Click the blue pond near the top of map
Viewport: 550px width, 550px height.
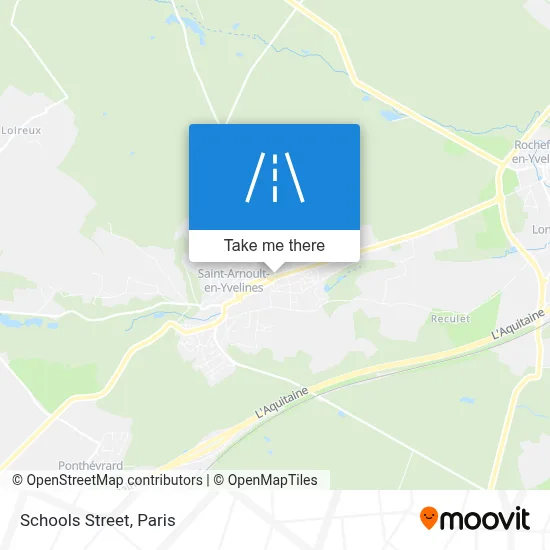[x=189, y=24]
